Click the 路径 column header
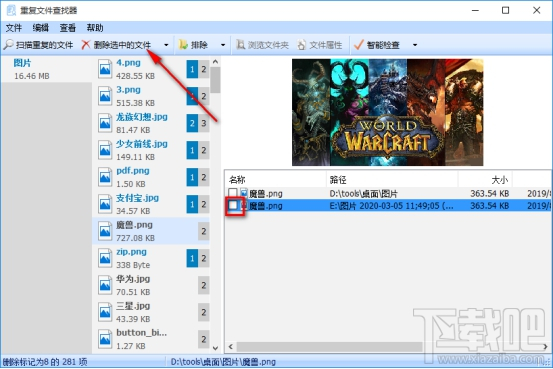 pos(392,180)
